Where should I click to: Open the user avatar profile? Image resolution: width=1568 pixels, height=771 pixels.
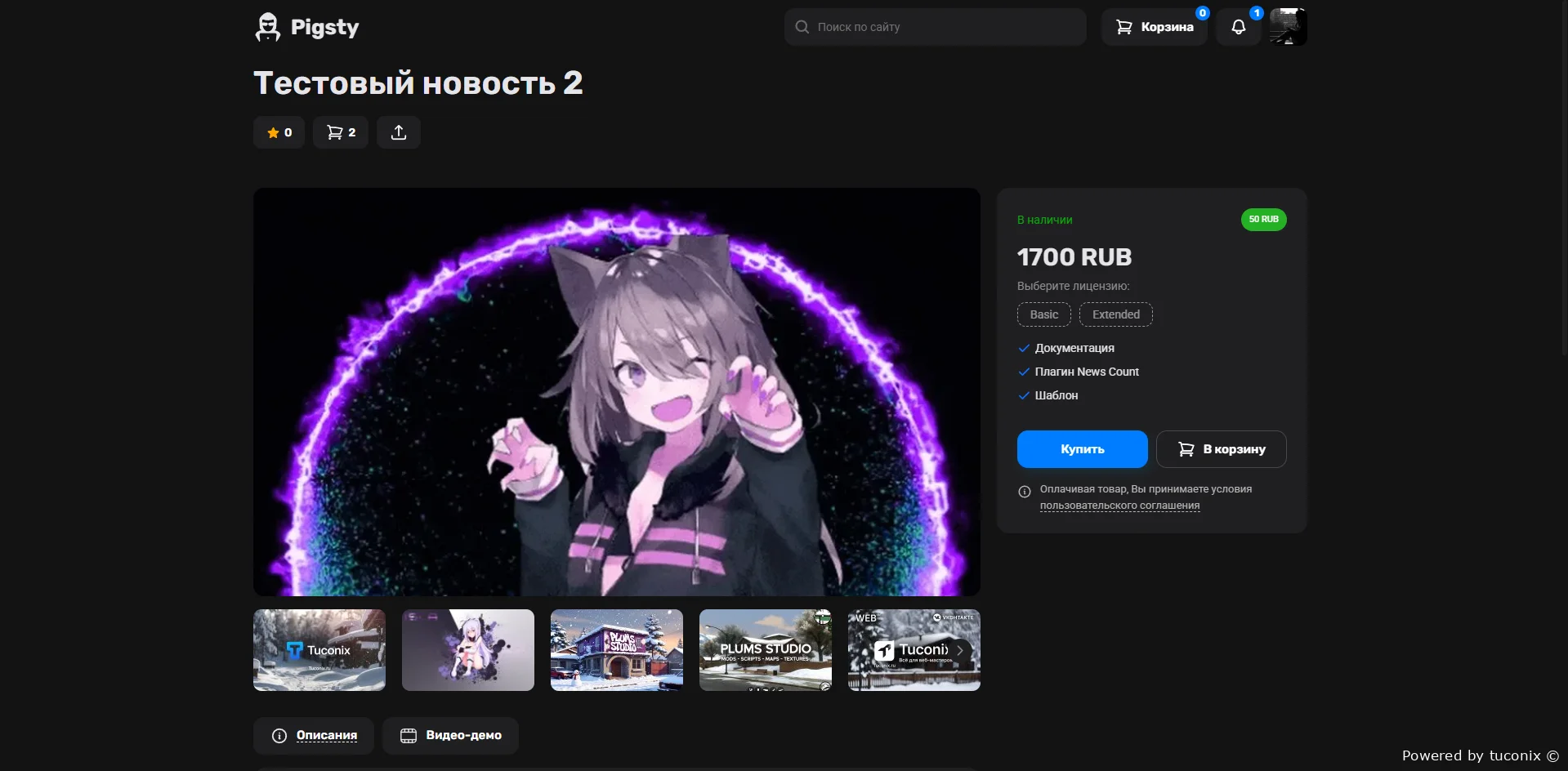[x=1288, y=27]
